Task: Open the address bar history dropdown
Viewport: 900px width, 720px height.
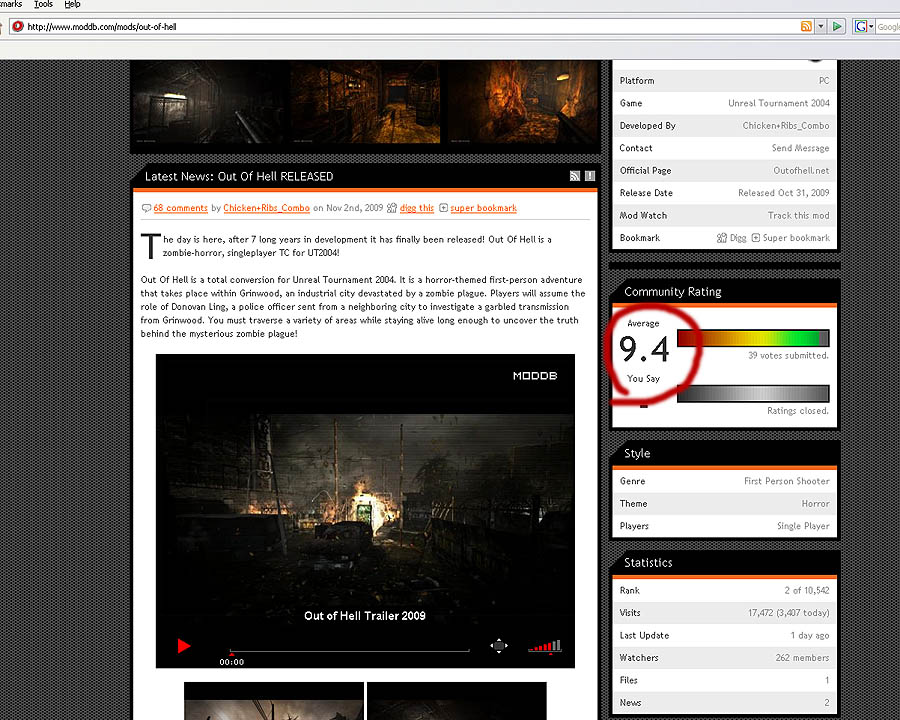Action: point(821,26)
